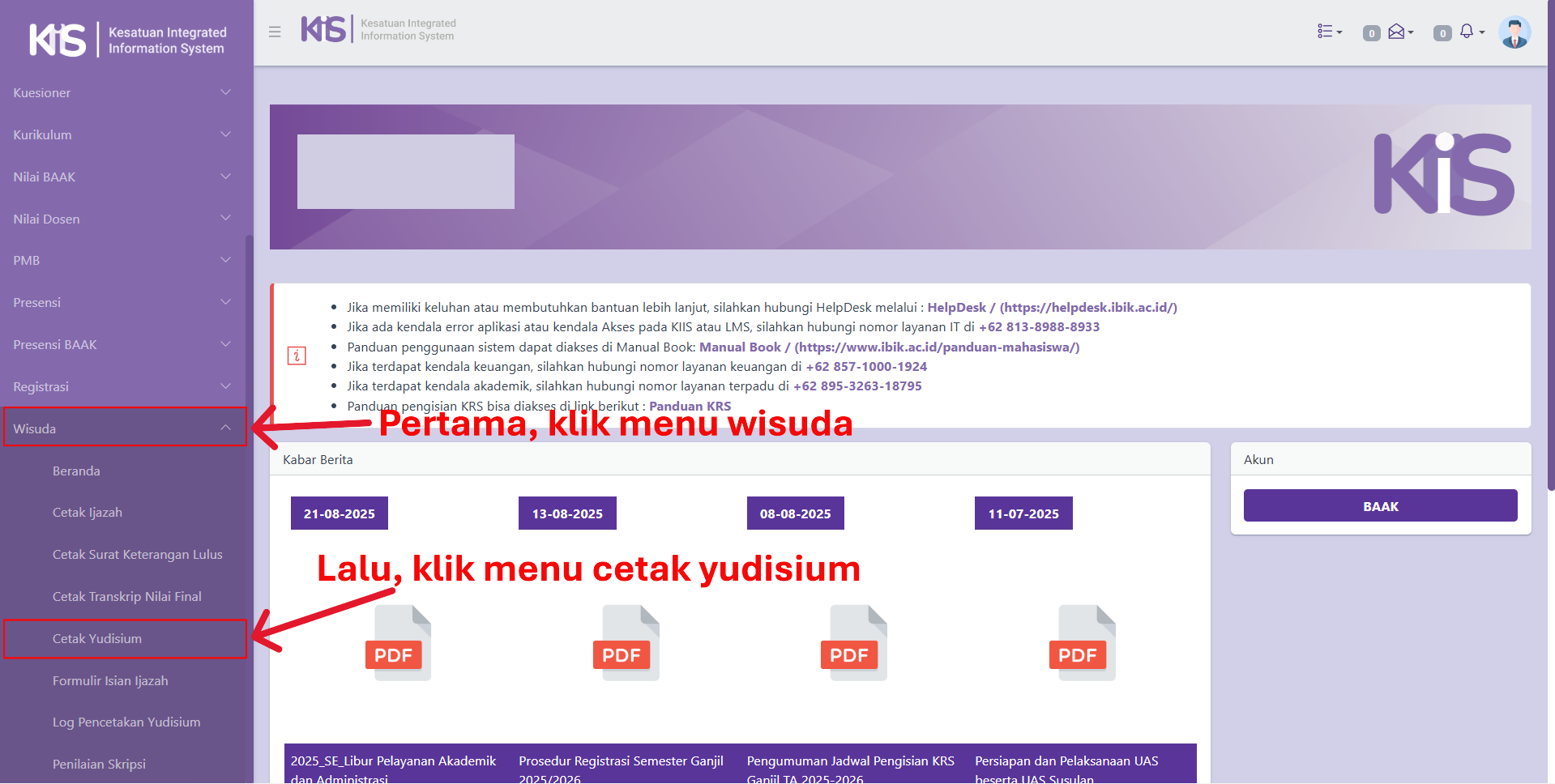Expand the Nilai BAAK menu
Viewport: 1555px width, 784px height.
(x=122, y=177)
